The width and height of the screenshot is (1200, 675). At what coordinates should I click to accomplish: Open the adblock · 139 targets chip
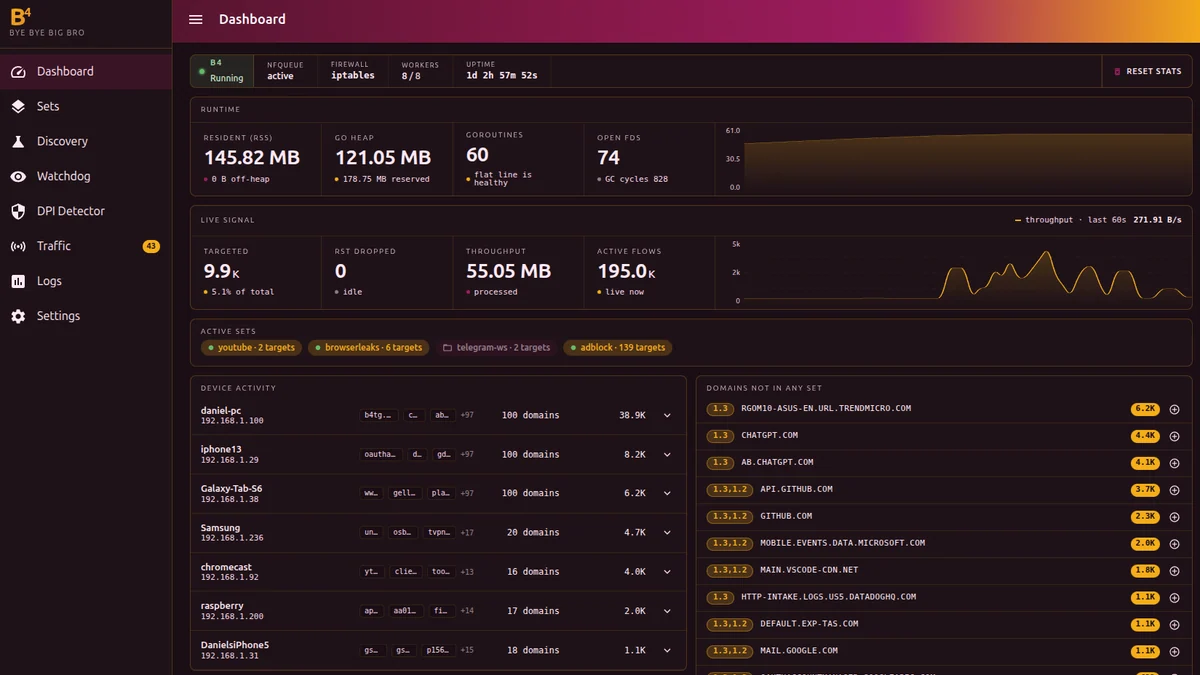coord(618,348)
